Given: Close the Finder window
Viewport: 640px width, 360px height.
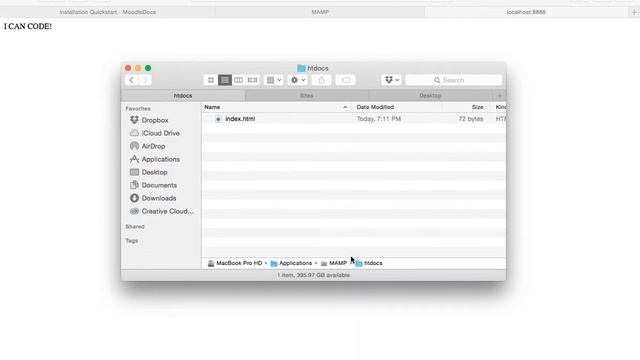Looking at the screenshot, I should pyautogui.click(x=128, y=68).
